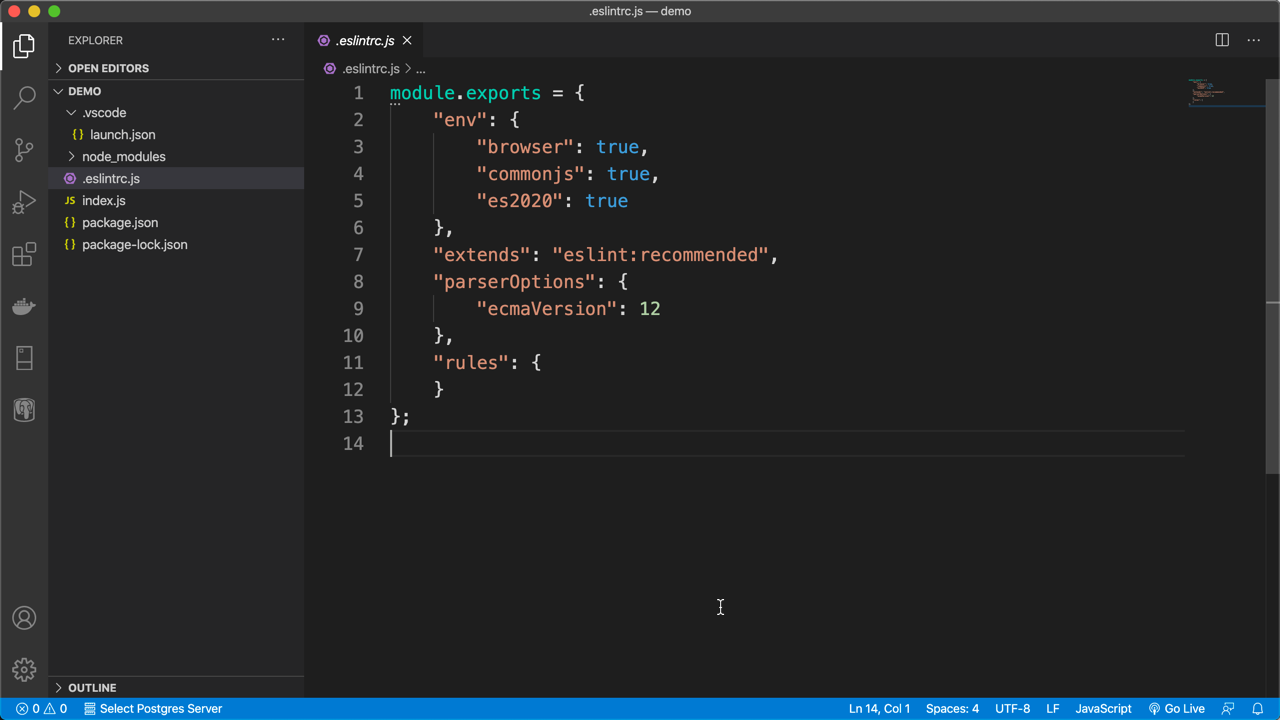1280x720 pixels.
Task: Open the database explorer icon below Docker
Action: [x=24, y=358]
